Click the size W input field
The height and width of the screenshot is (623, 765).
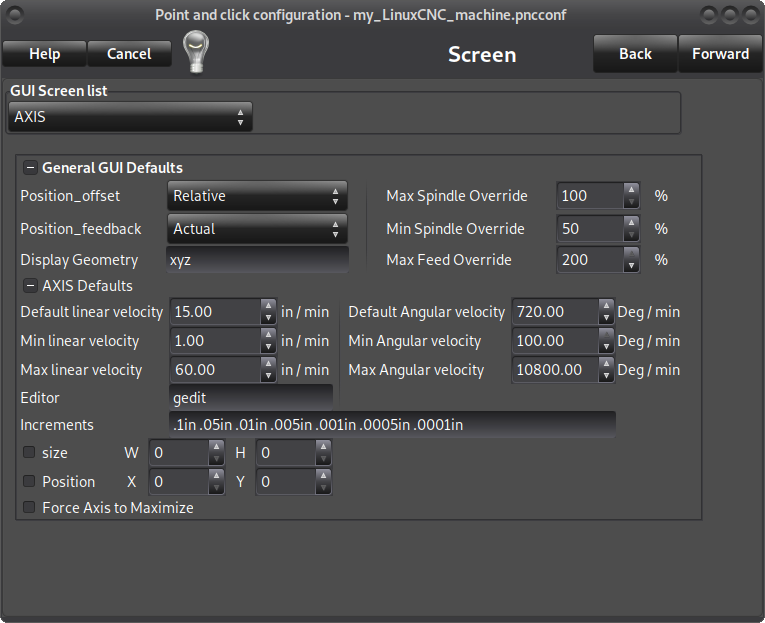(x=179, y=453)
